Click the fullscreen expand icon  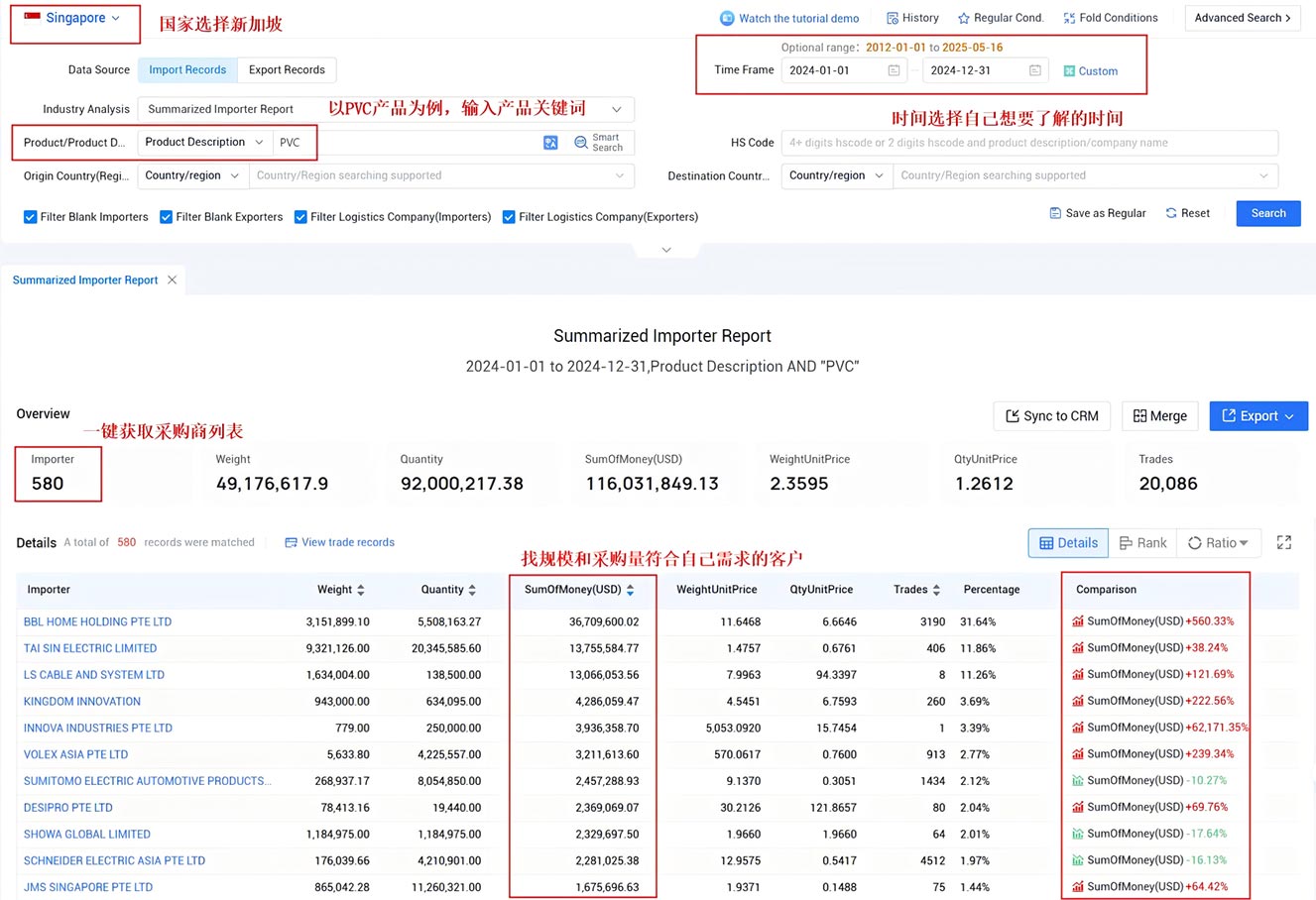click(x=1283, y=542)
